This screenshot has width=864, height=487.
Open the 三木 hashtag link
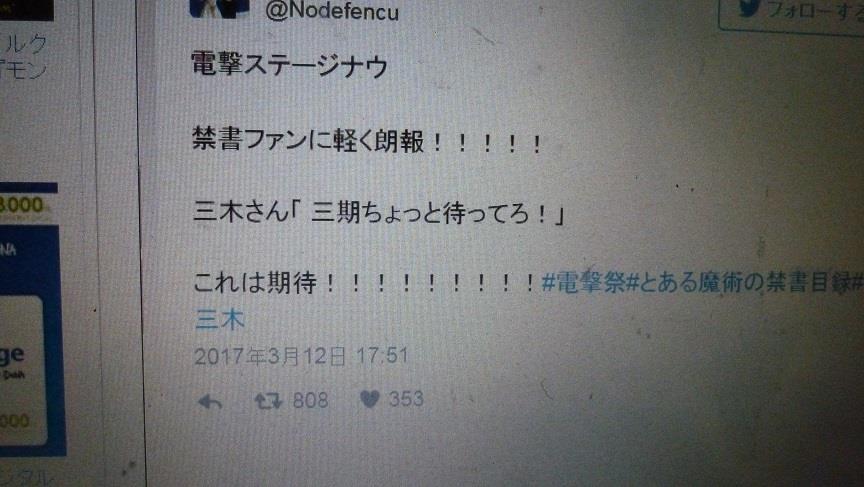tap(220, 320)
